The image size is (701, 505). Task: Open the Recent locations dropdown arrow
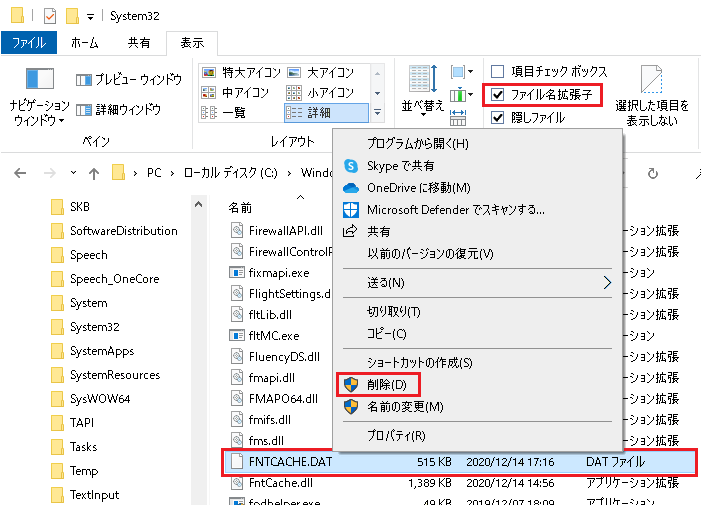(73, 173)
